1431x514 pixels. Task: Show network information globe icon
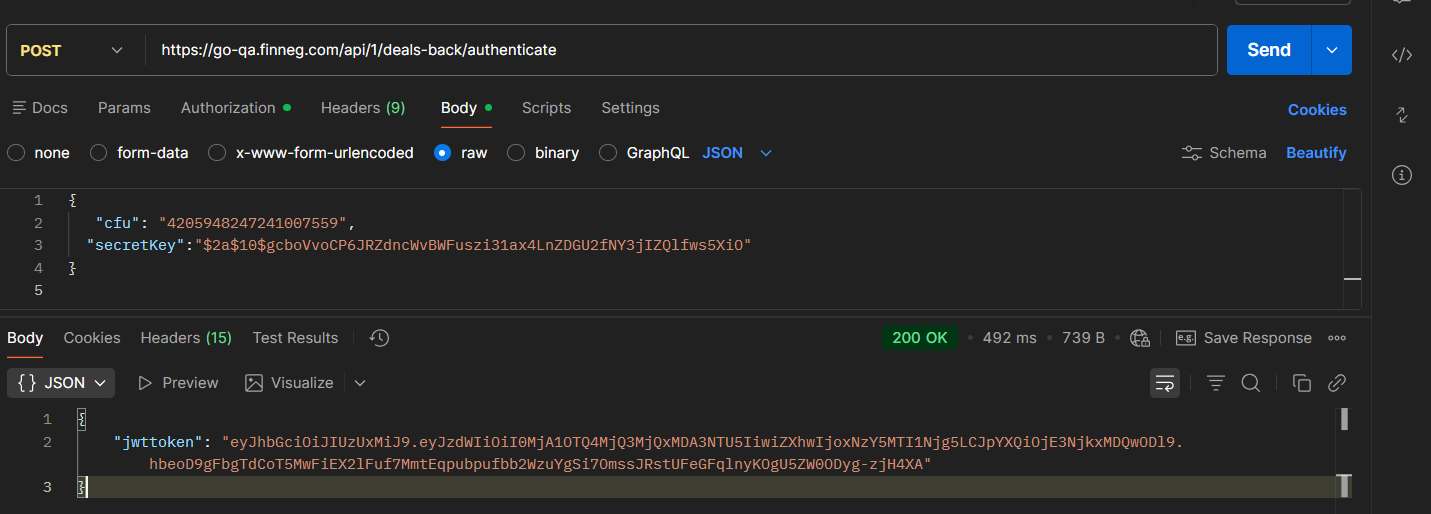1139,338
